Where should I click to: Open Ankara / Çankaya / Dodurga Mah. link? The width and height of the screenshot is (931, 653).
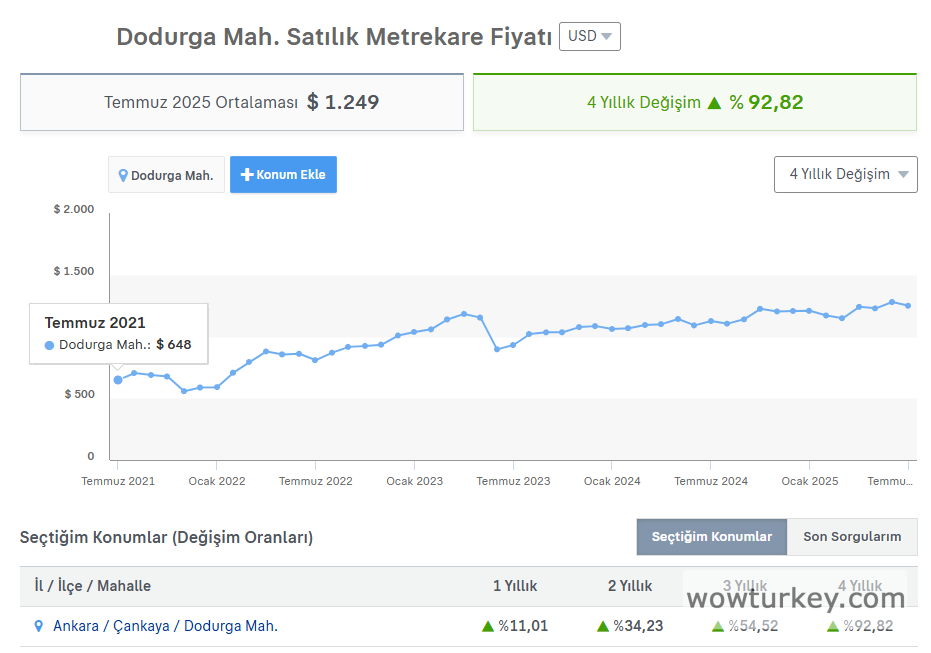tap(165, 626)
